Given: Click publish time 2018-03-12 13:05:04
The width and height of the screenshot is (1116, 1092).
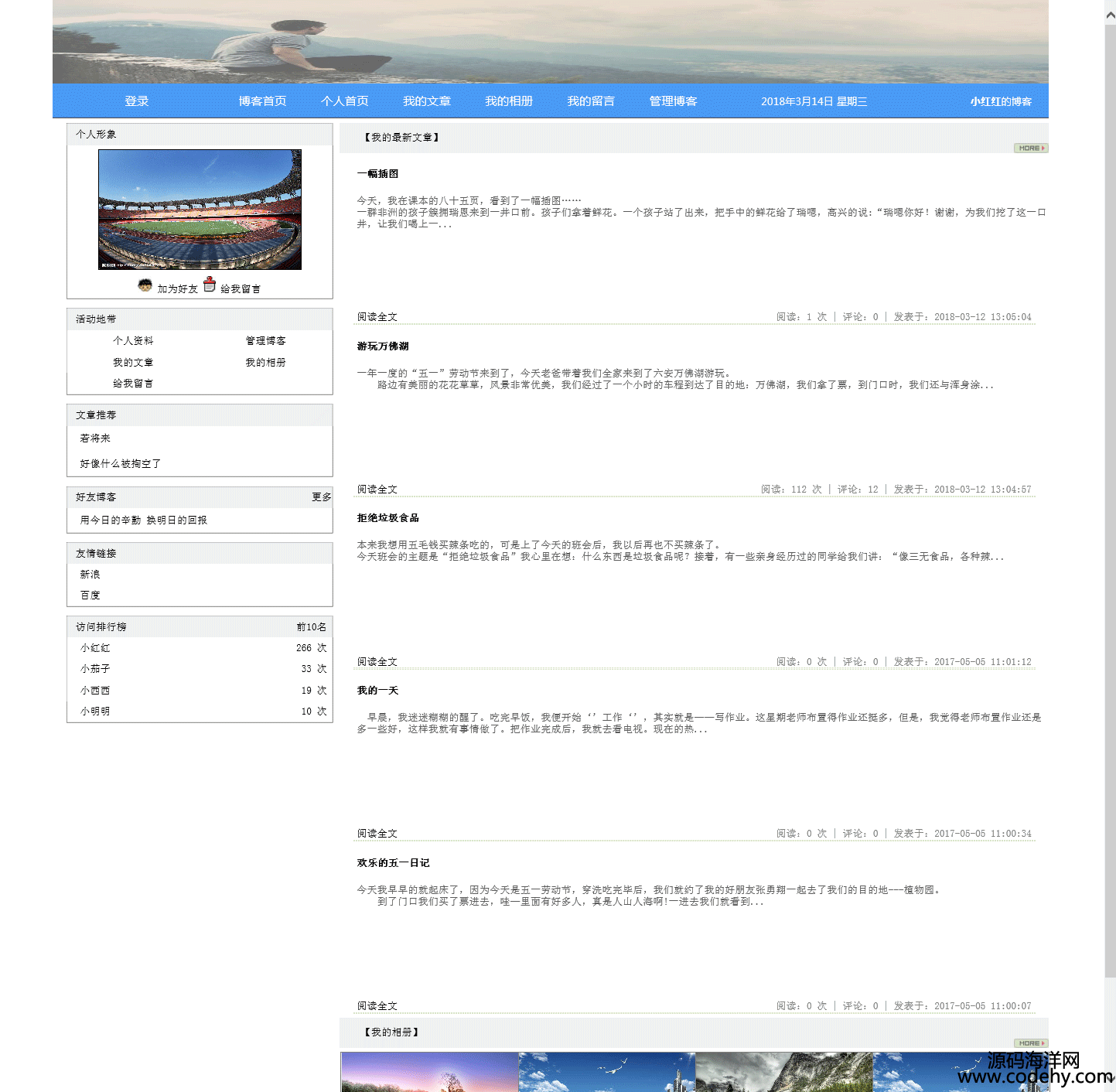Looking at the screenshot, I should [983, 317].
